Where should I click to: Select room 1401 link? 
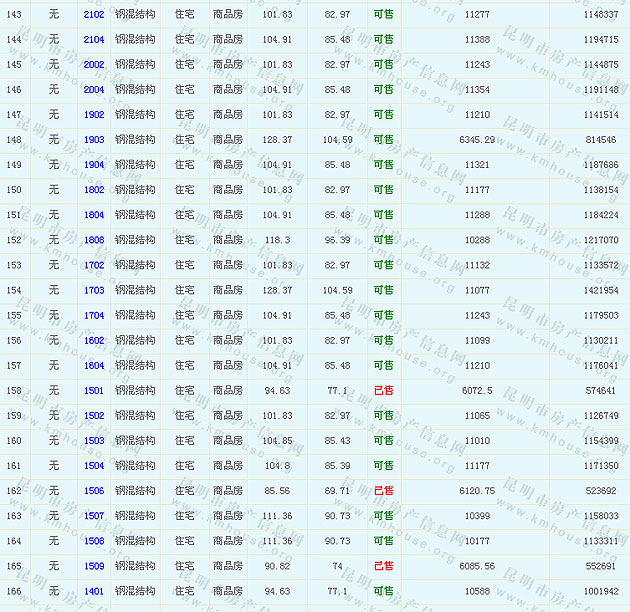(x=93, y=591)
